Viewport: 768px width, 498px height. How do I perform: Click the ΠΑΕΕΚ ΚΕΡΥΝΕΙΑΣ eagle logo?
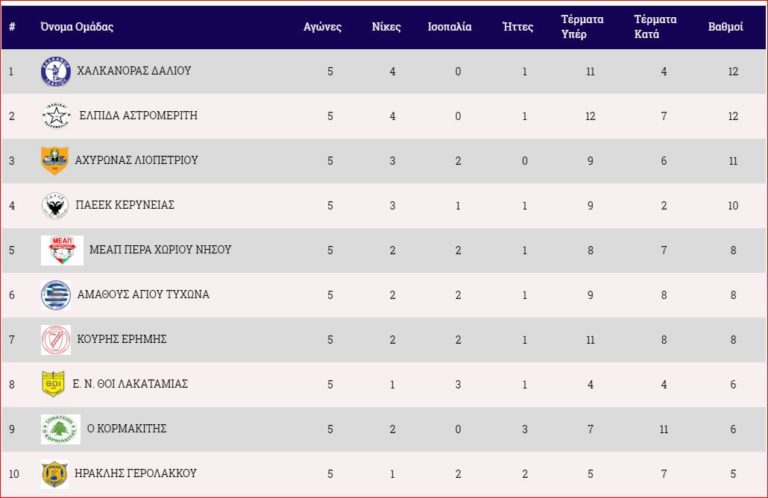click(55, 205)
